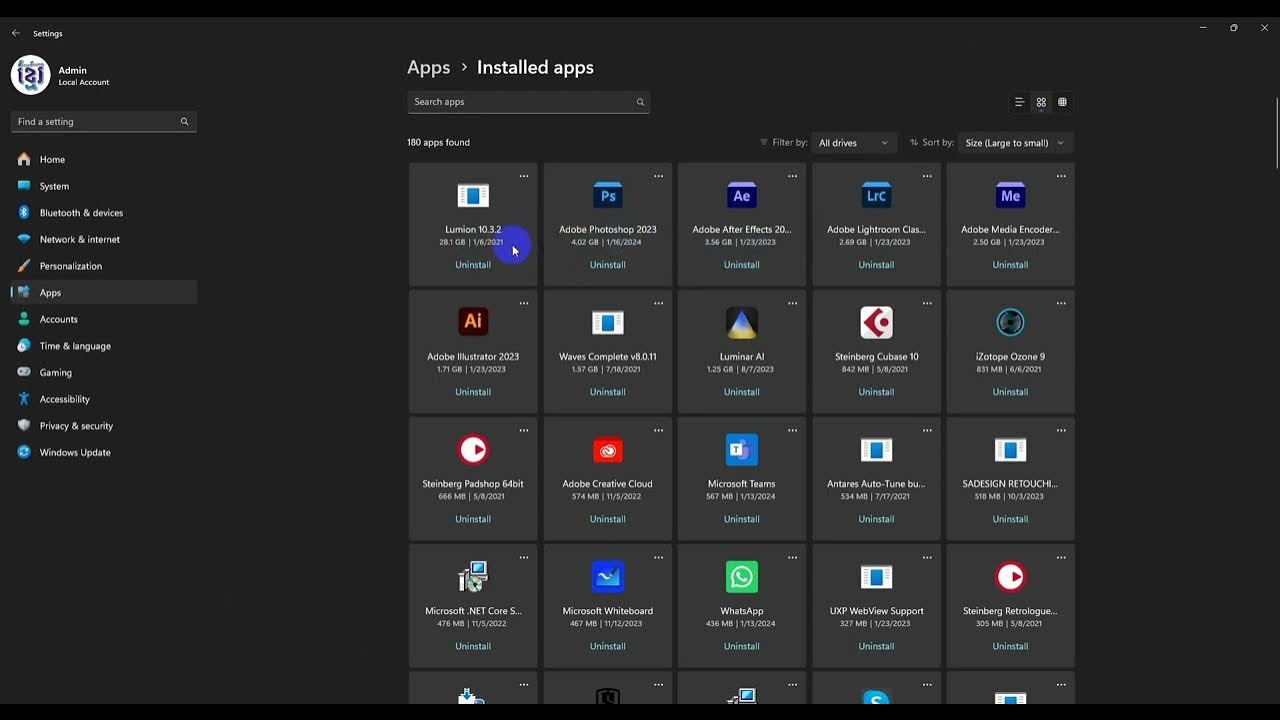Click the Admin account profile picture

(30, 76)
